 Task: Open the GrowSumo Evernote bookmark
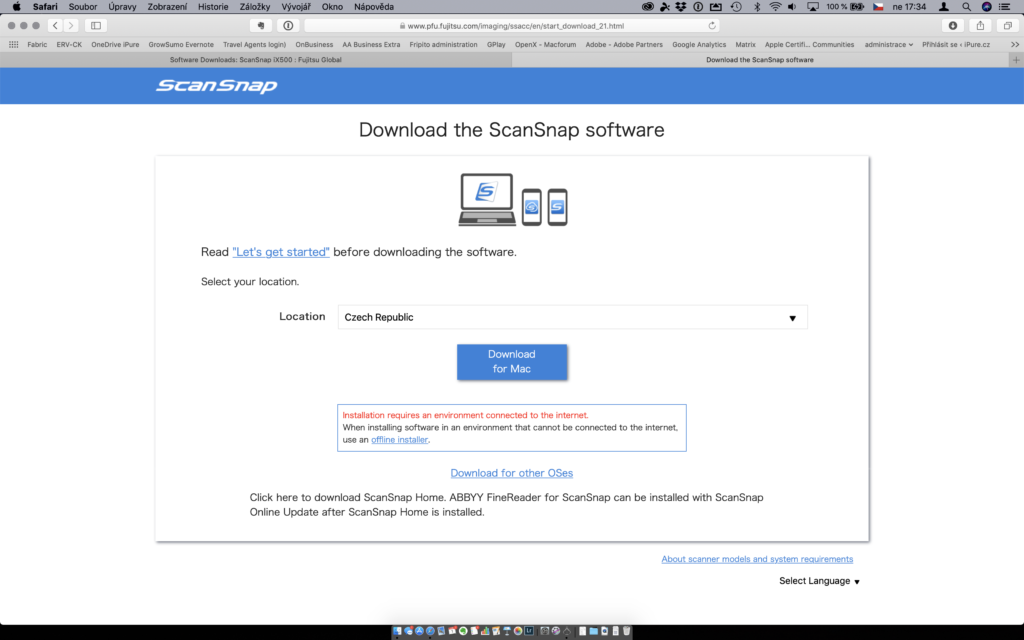(181, 44)
